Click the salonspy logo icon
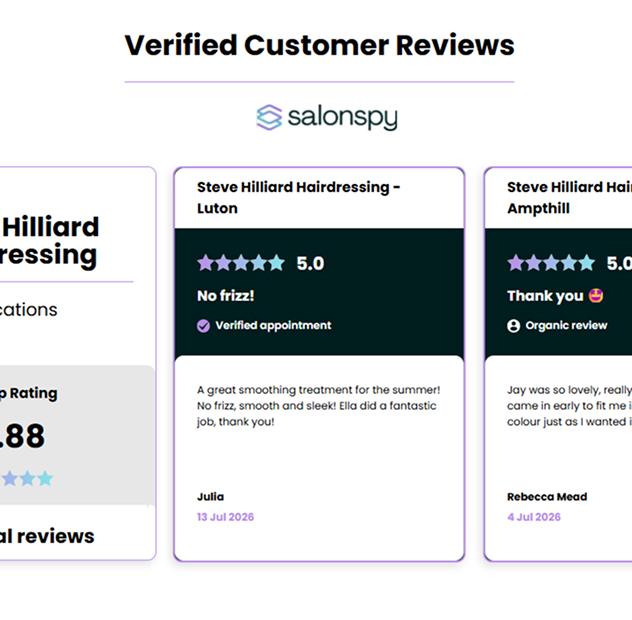632x620 pixels. click(269, 117)
